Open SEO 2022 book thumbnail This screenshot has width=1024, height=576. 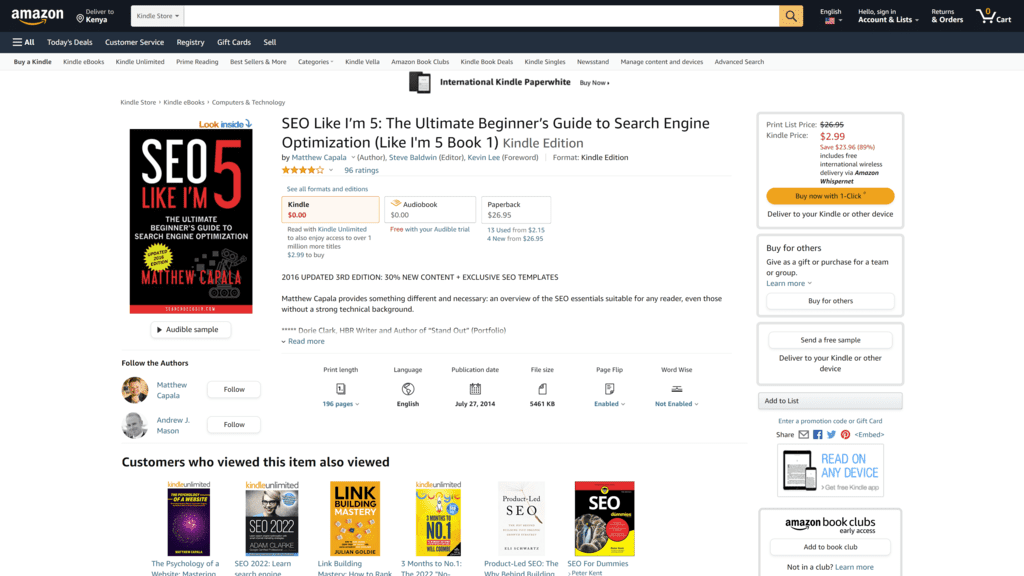coord(272,519)
